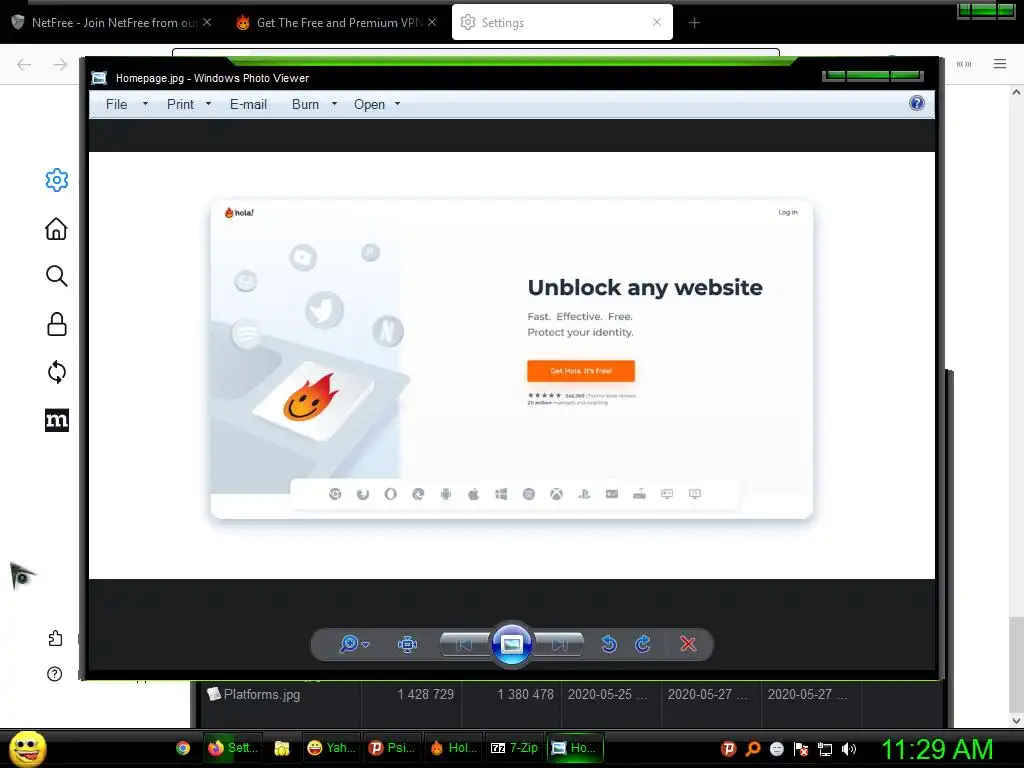Open the Sync sidebar icon
The width and height of the screenshot is (1024, 768).
57,372
